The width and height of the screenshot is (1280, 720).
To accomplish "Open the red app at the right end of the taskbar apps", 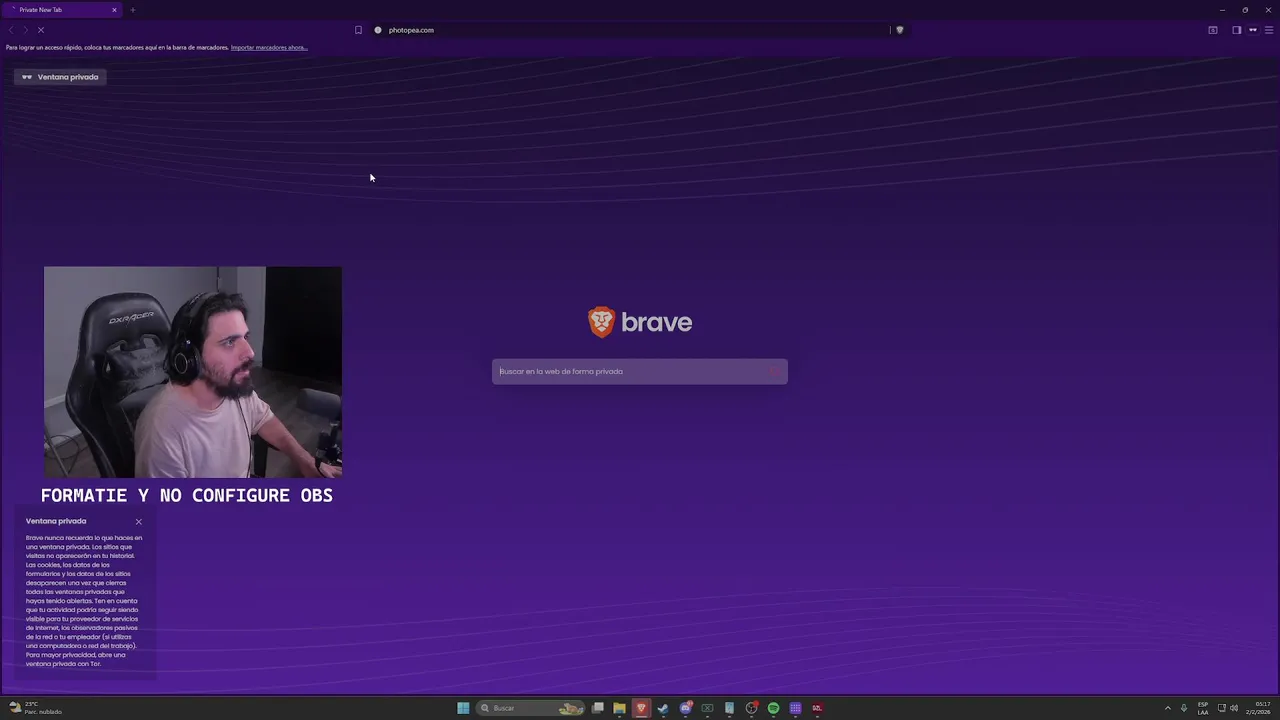I will 817,708.
